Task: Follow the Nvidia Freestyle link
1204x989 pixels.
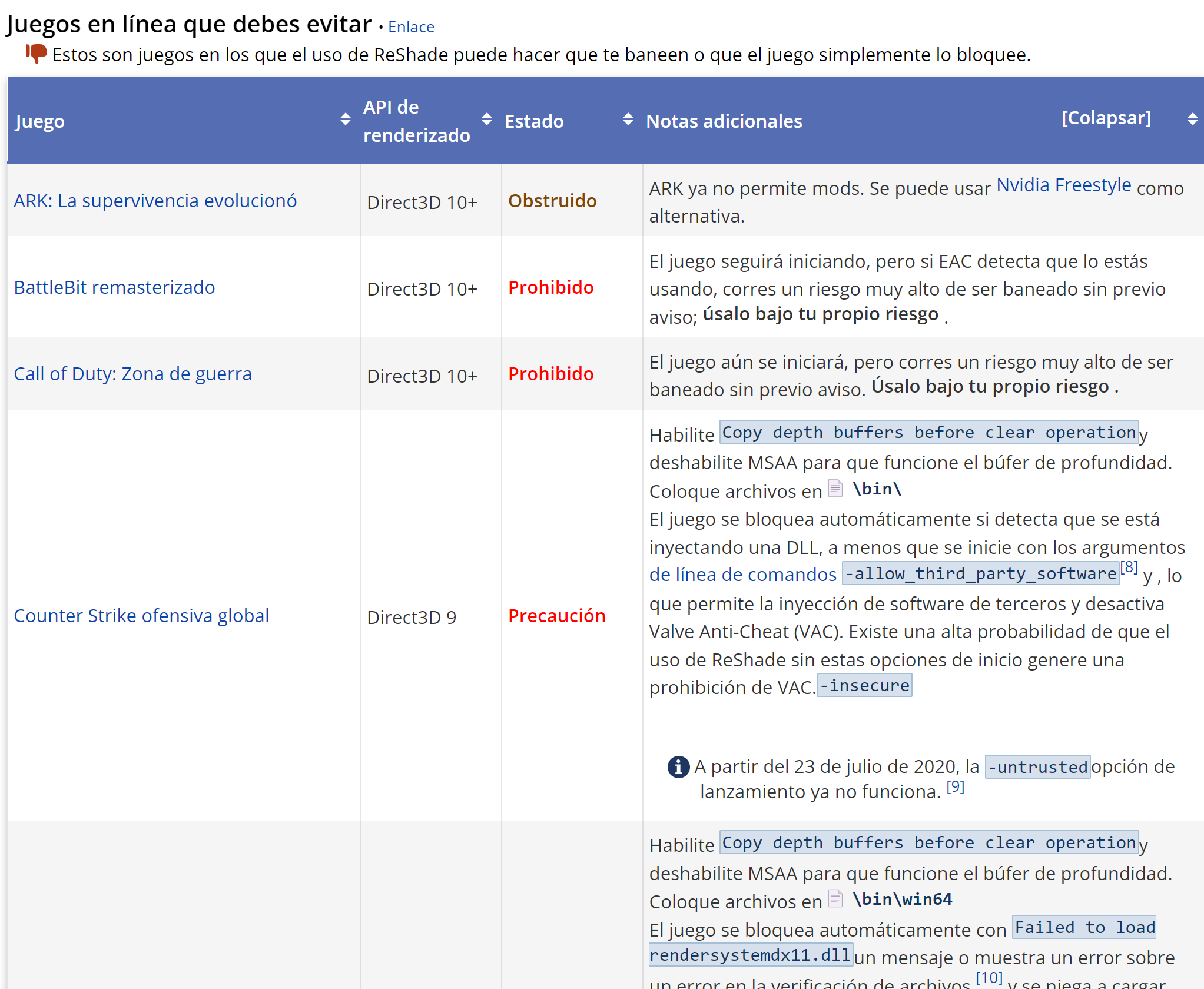Action: pyautogui.click(x=1063, y=185)
